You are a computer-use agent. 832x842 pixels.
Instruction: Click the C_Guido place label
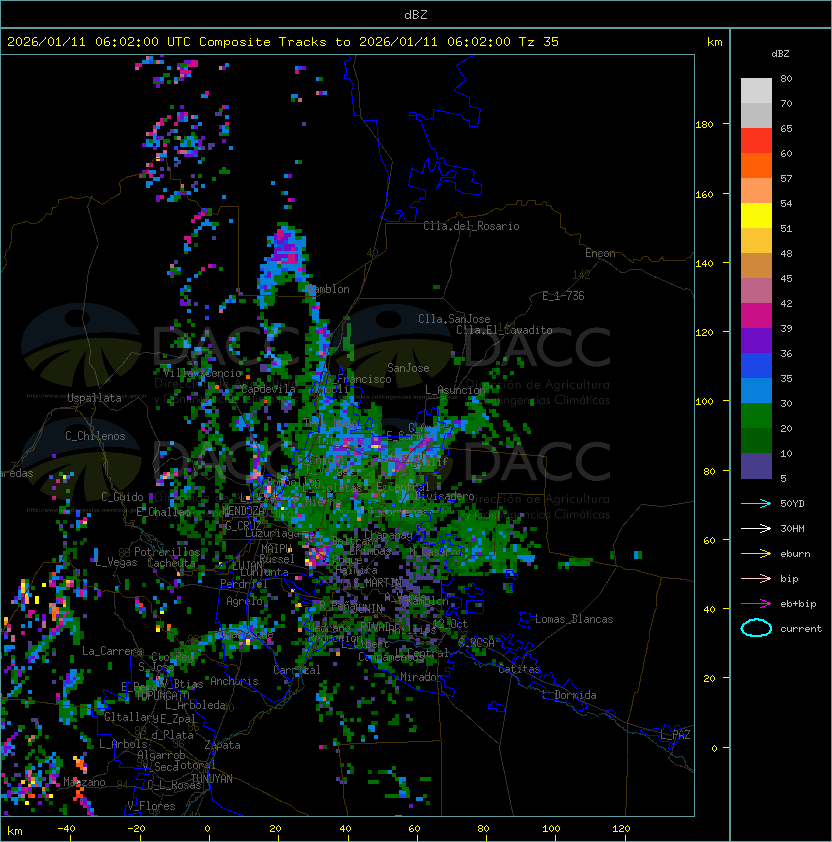pyautogui.click(x=122, y=497)
